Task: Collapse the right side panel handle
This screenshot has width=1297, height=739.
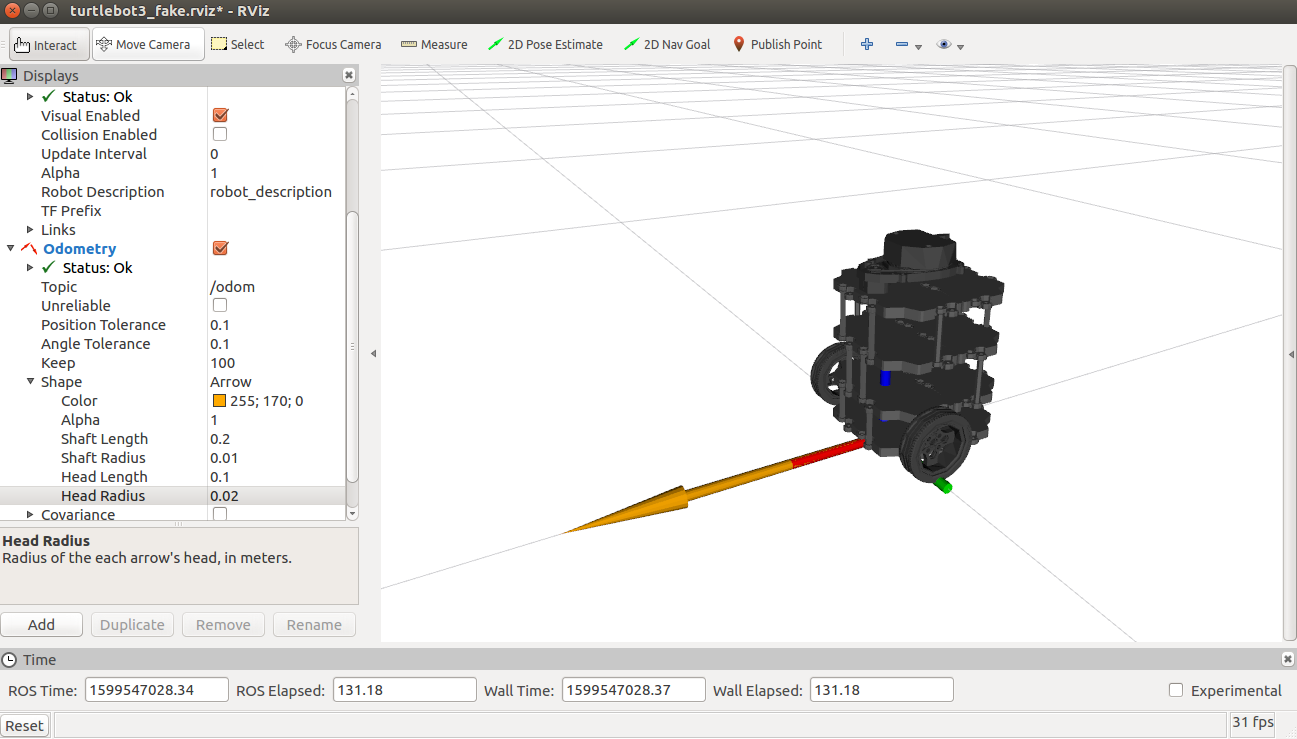Action: [1292, 354]
